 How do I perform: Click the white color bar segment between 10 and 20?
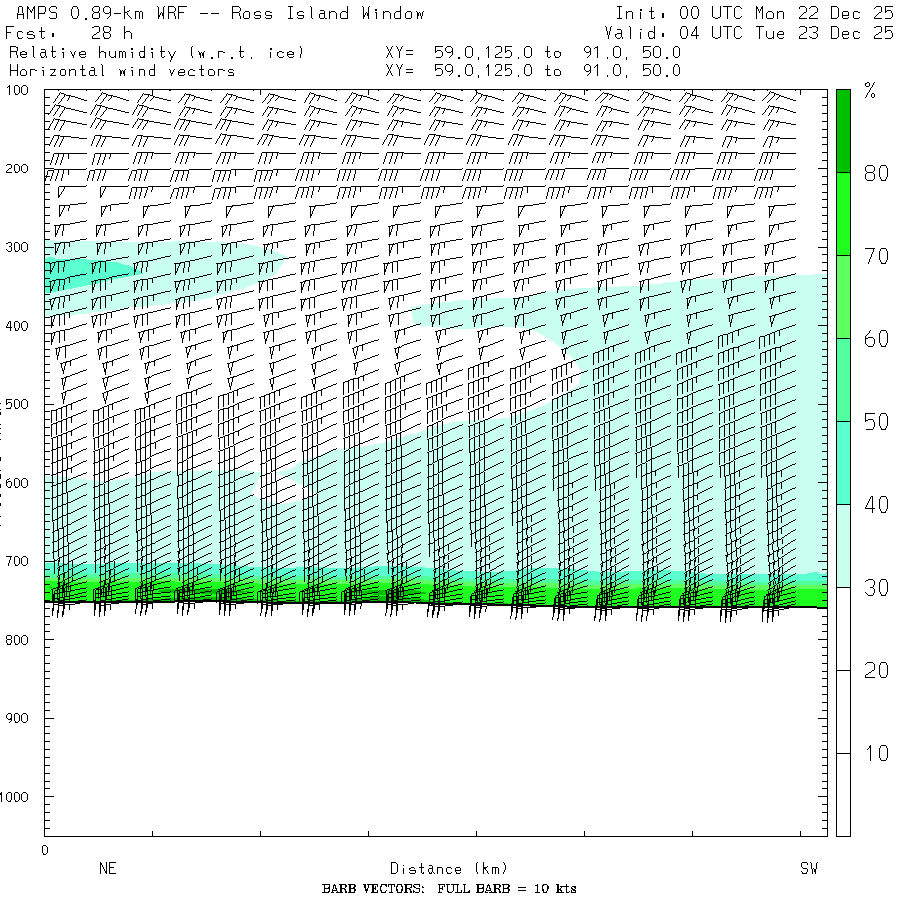click(x=843, y=712)
